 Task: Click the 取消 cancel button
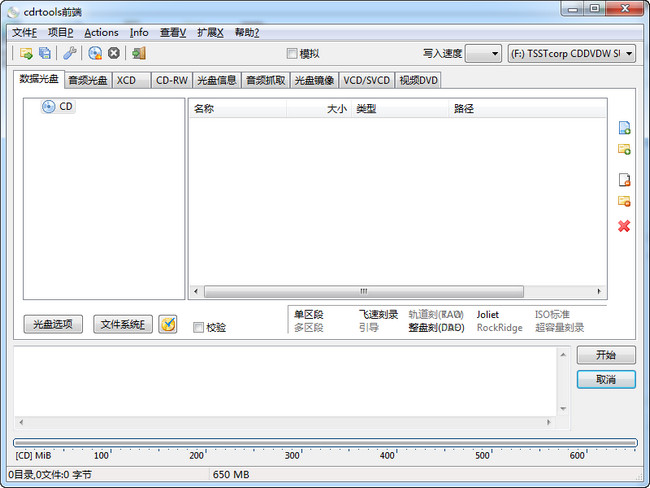pyautogui.click(x=606, y=379)
